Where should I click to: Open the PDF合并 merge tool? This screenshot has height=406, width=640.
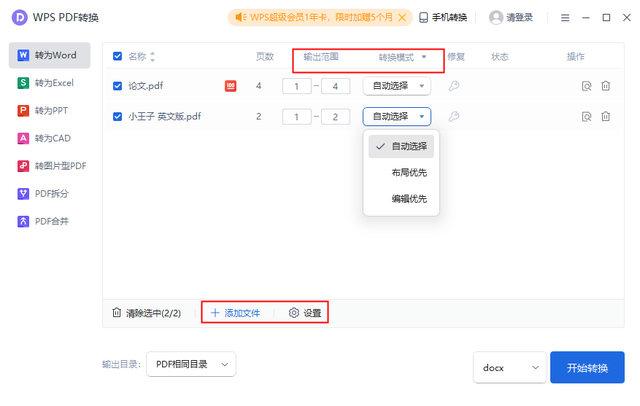[x=49, y=222]
